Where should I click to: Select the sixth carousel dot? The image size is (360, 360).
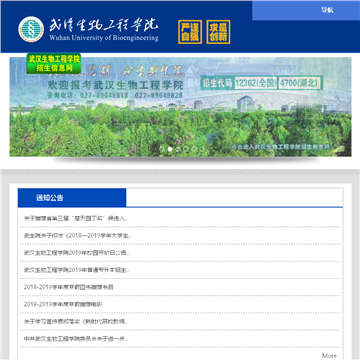click(x=202, y=149)
